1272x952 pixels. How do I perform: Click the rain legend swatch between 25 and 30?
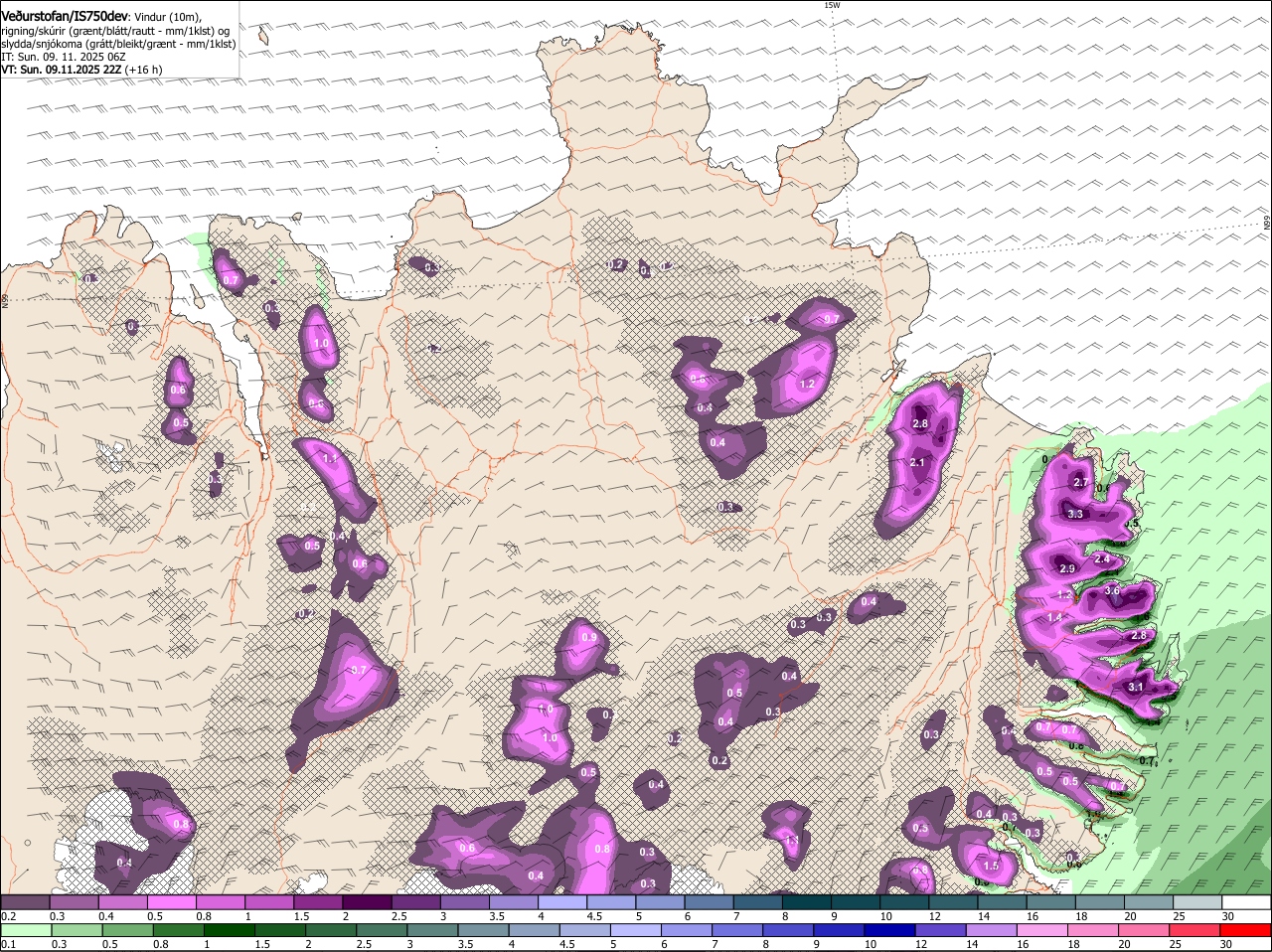point(1195,929)
